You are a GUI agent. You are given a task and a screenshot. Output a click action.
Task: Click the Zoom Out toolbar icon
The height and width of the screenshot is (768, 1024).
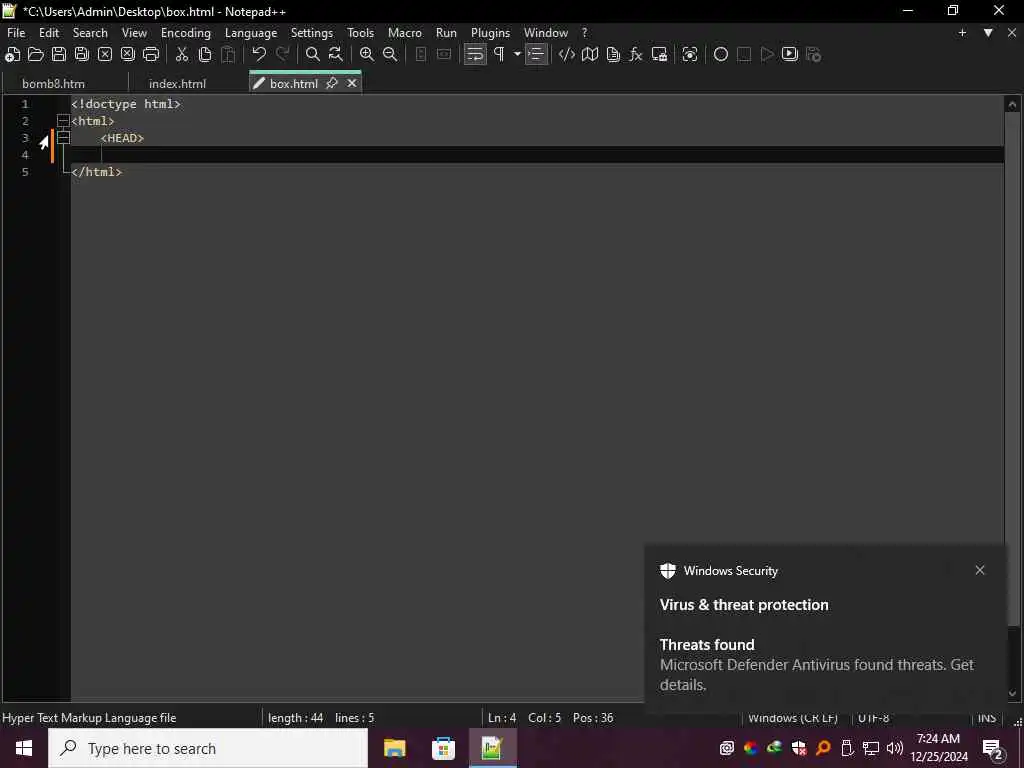point(390,55)
